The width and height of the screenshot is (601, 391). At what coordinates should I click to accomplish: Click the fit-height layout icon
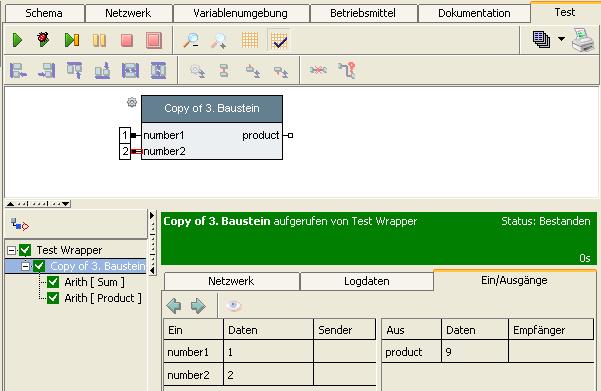(x=158, y=71)
